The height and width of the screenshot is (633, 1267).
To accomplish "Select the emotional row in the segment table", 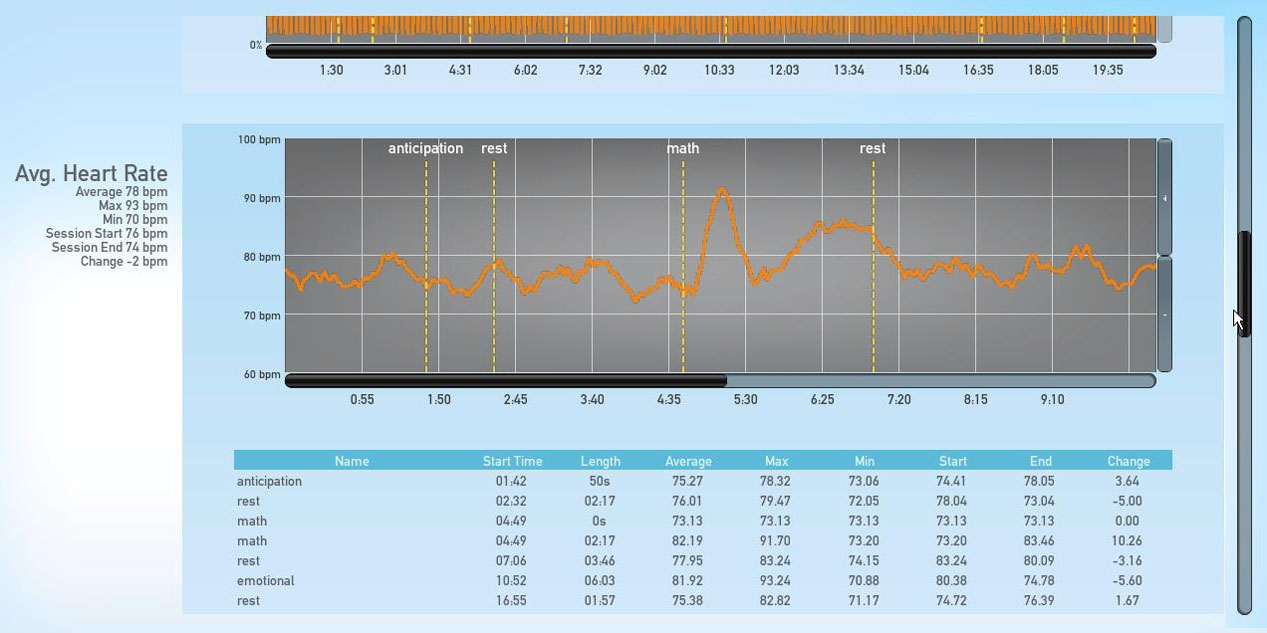I will coord(351,581).
